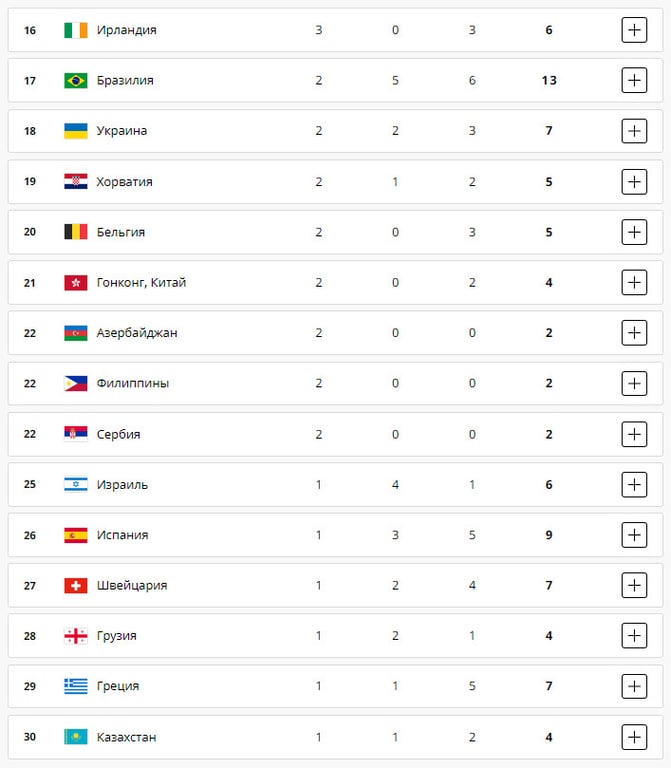The width and height of the screenshot is (671, 768).
Task: Click Brazil's total medal count 13
Action: pos(549,80)
